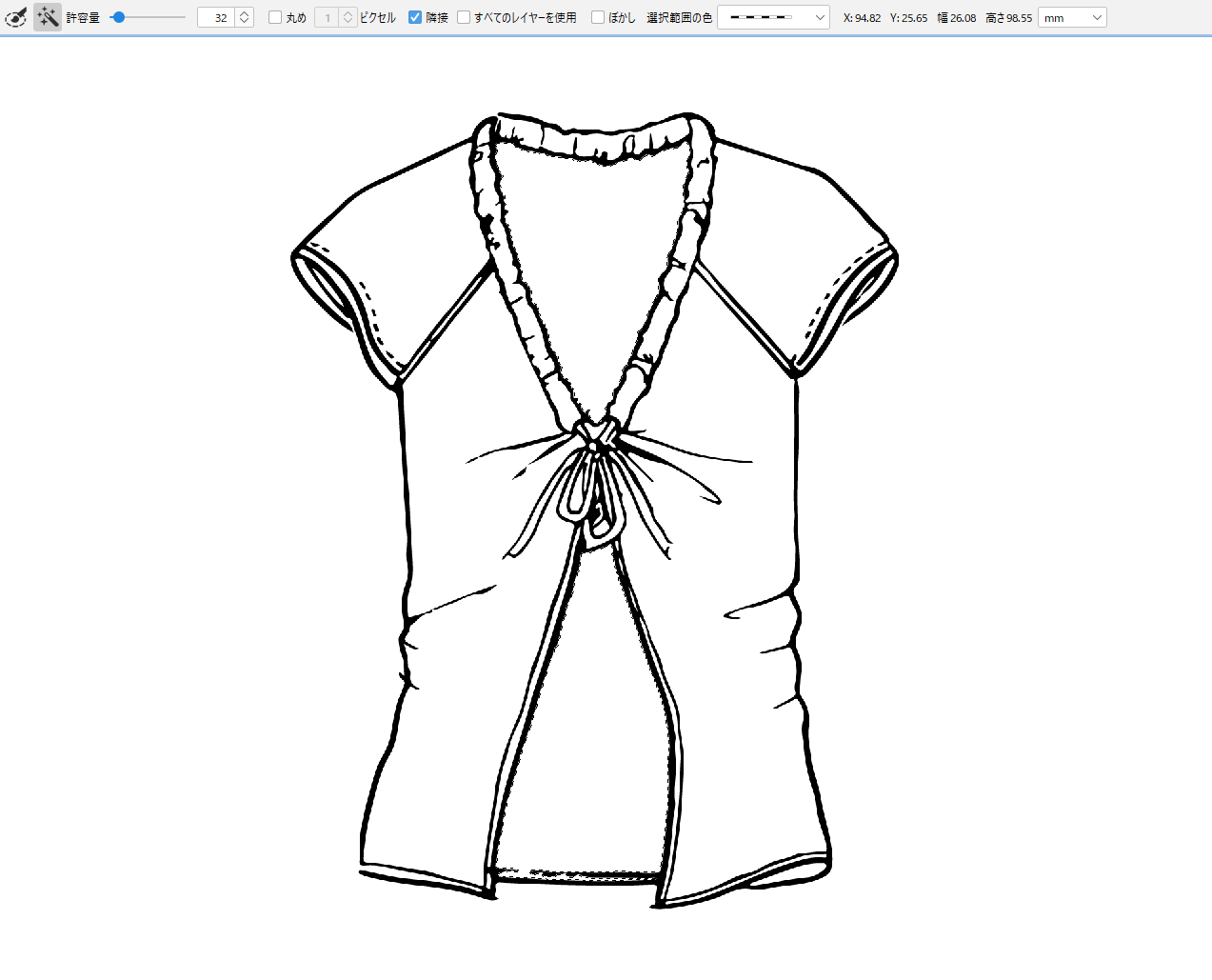The image size is (1212, 980).
Task: Enable the ぼかし checkbox
Action: (x=598, y=17)
